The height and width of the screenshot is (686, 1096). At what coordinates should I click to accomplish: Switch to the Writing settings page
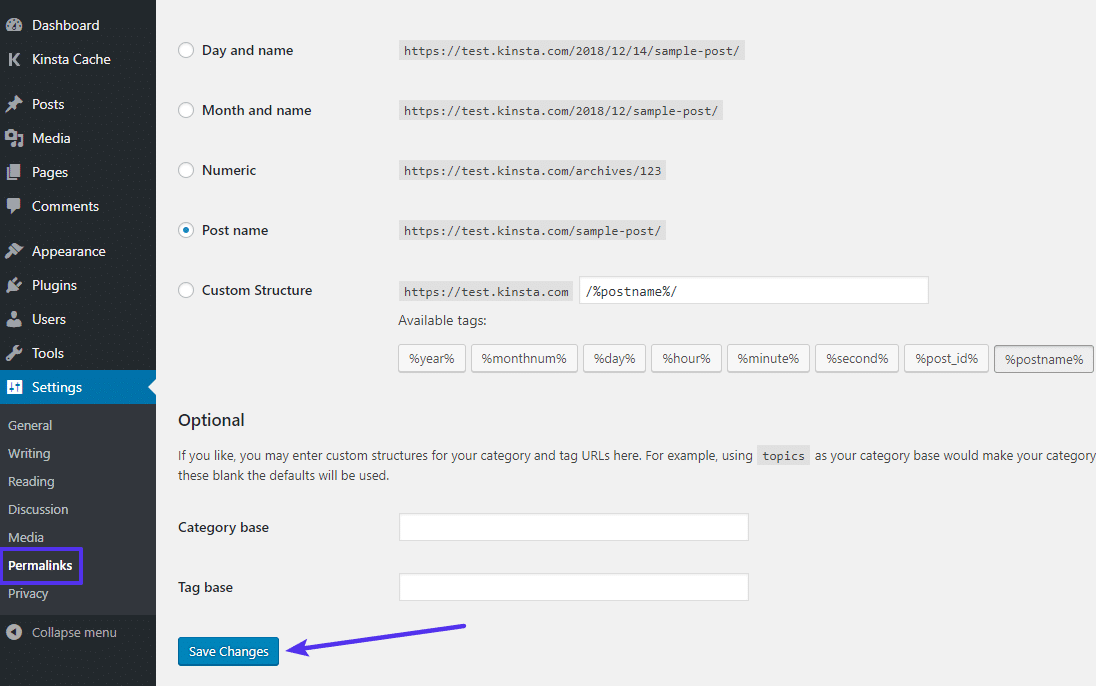(28, 453)
